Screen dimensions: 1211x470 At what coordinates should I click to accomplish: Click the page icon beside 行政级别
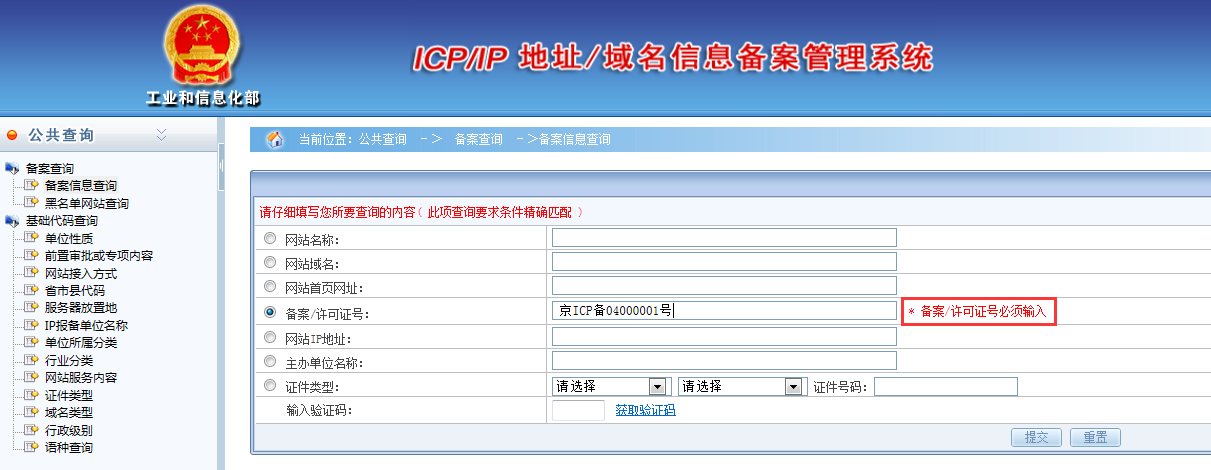31,430
